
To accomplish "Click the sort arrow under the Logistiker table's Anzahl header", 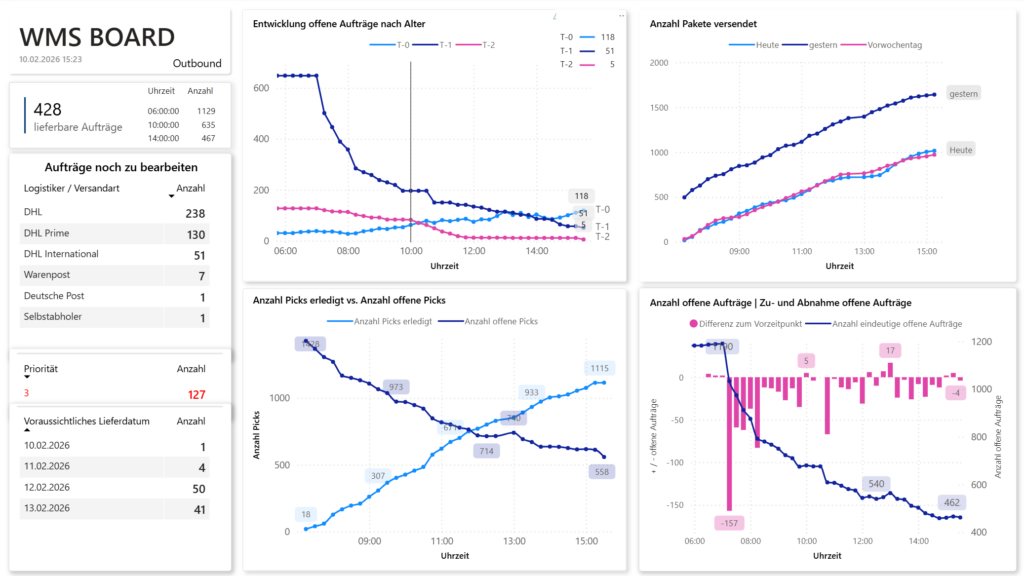I will click(x=171, y=197).
